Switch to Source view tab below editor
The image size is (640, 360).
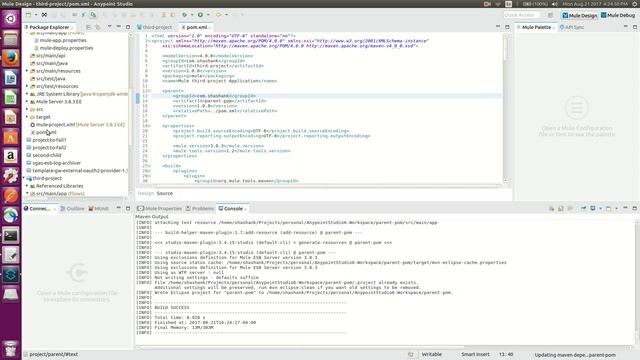click(x=165, y=193)
